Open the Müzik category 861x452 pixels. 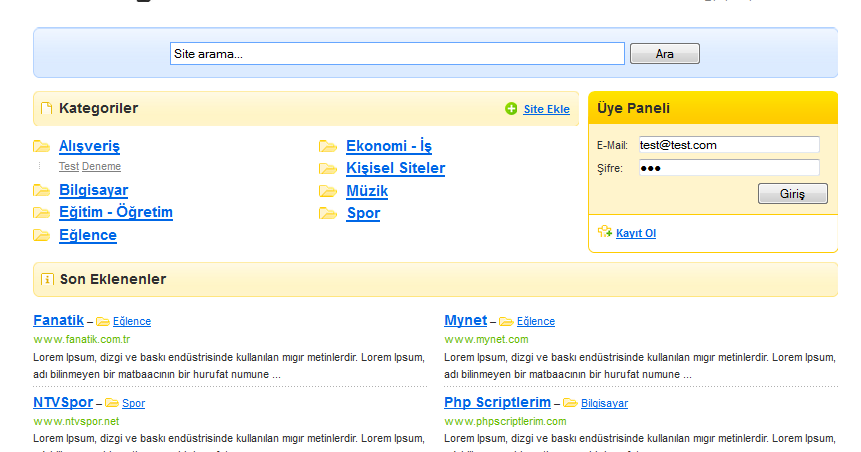point(367,191)
